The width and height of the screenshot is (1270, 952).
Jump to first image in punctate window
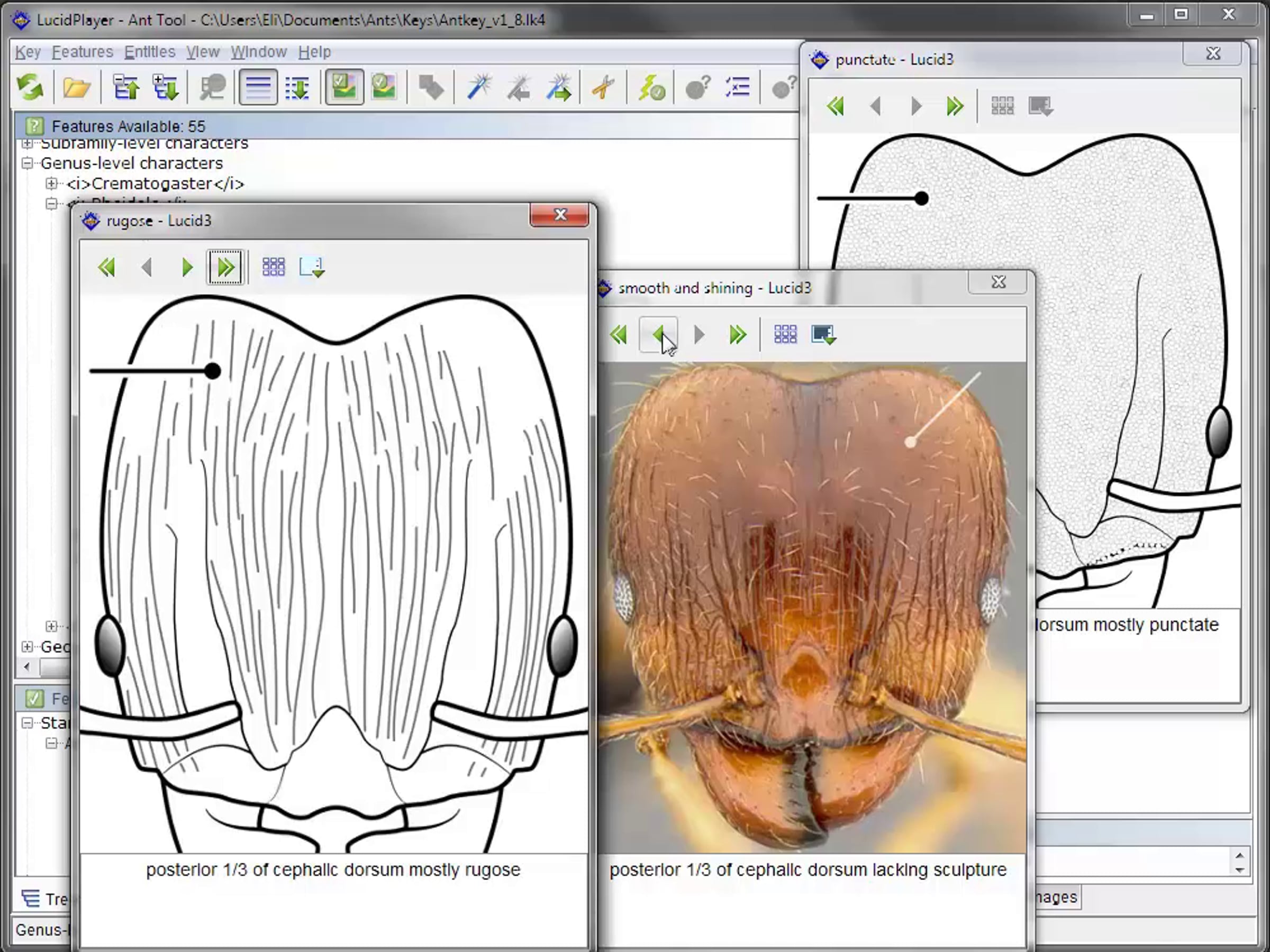pos(836,107)
